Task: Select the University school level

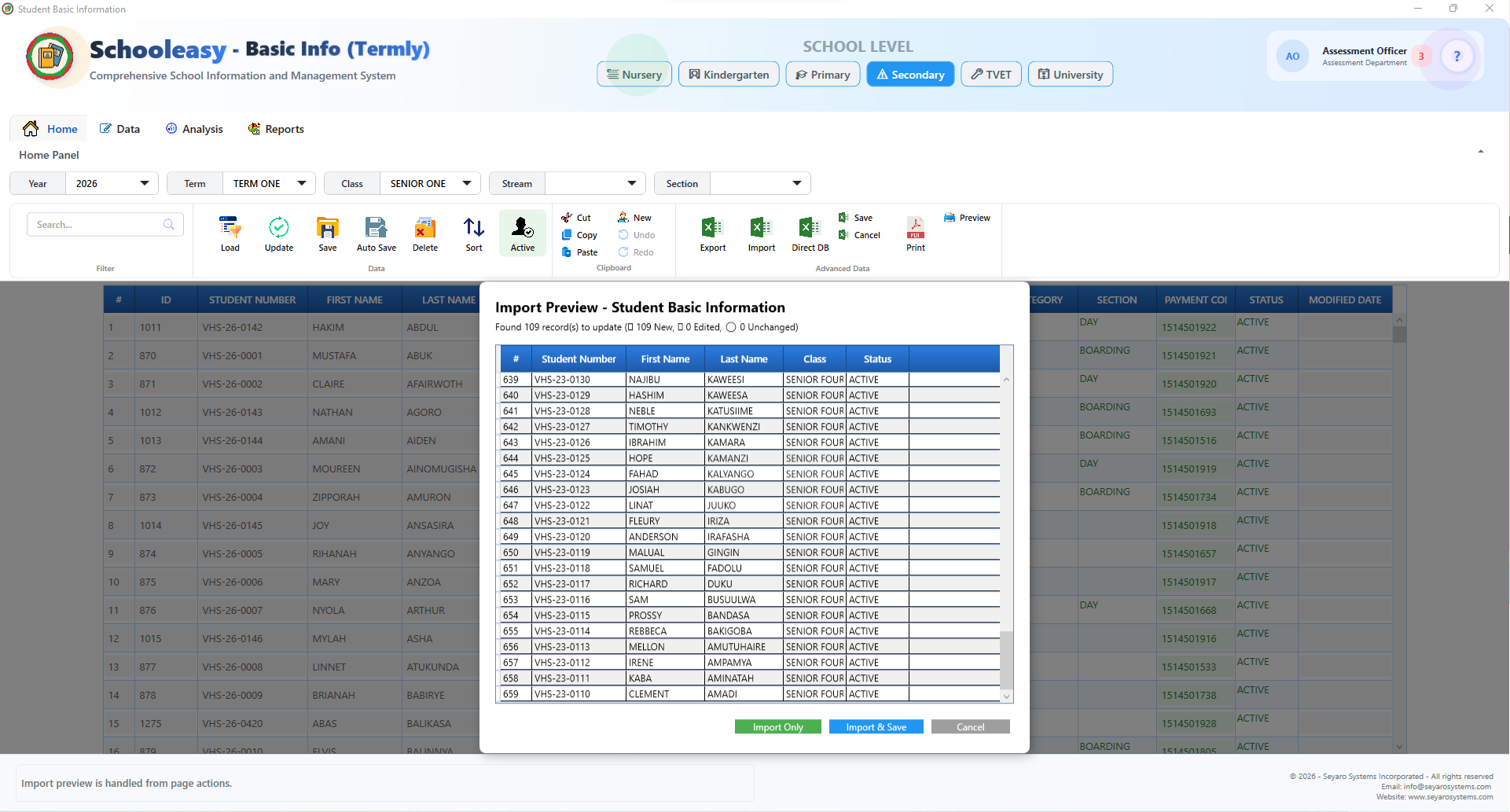Action: (x=1070, y=75)
